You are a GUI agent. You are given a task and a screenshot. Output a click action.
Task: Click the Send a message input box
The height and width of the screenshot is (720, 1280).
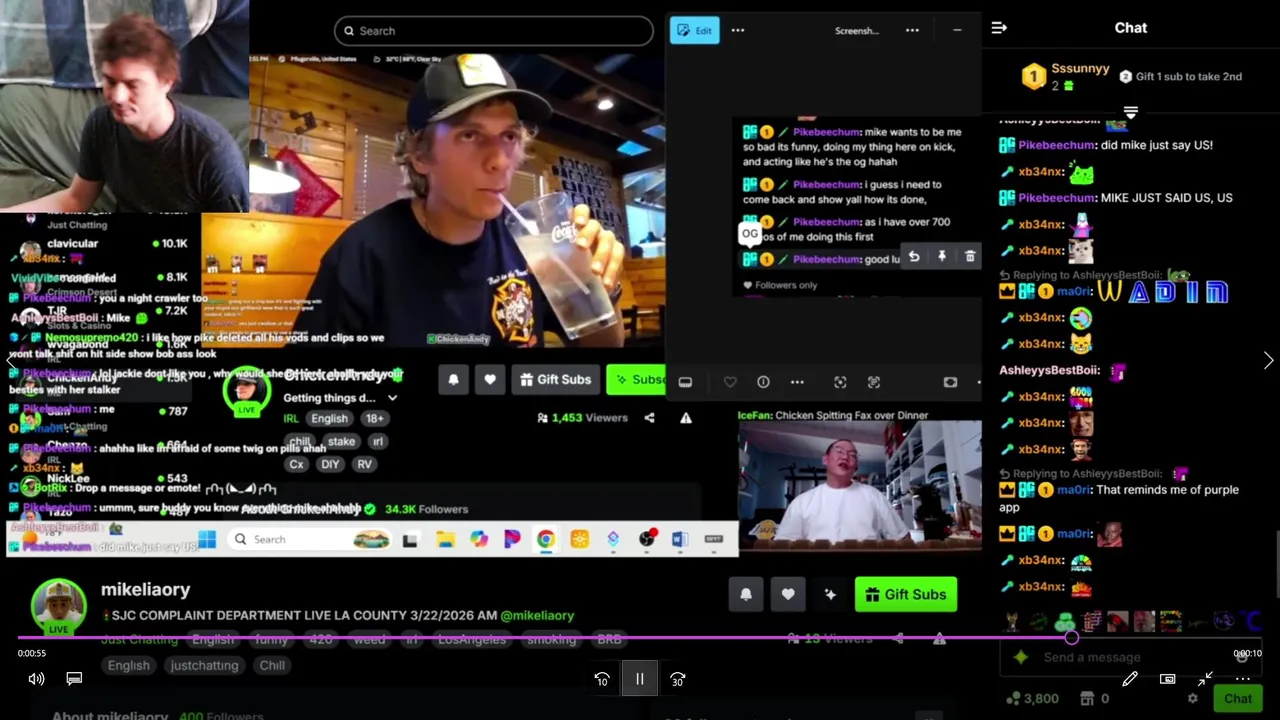[x=1131, y=657]
